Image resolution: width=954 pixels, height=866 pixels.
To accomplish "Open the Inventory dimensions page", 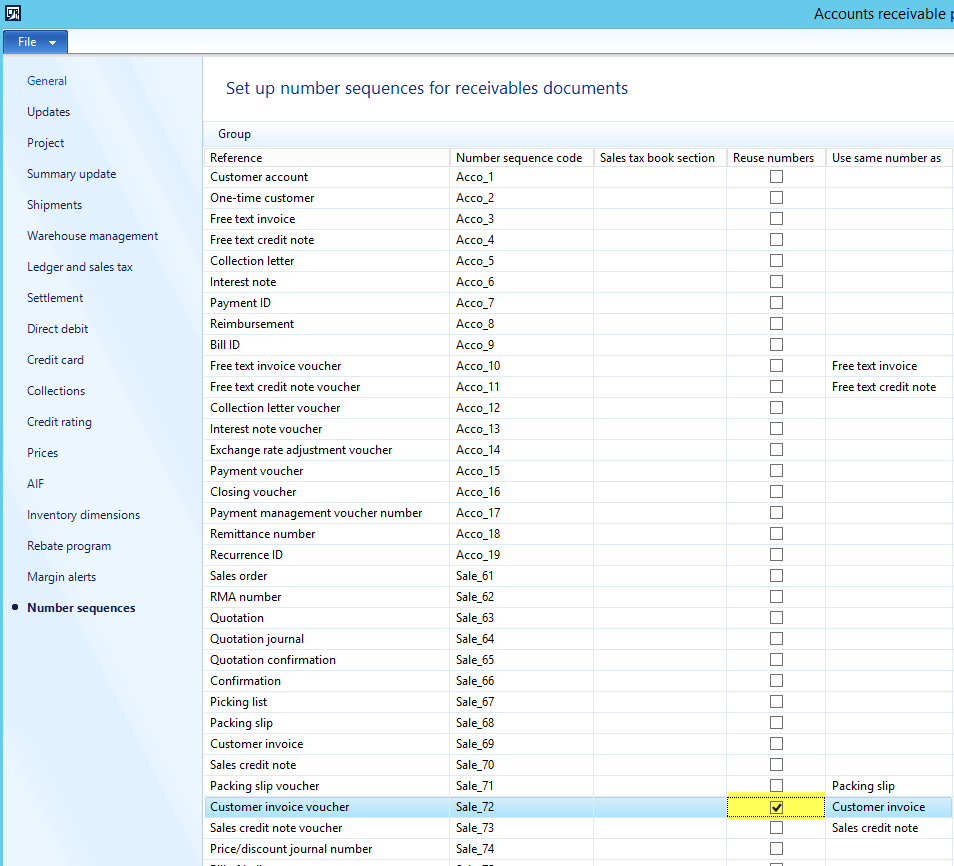I will click(83, 515).
